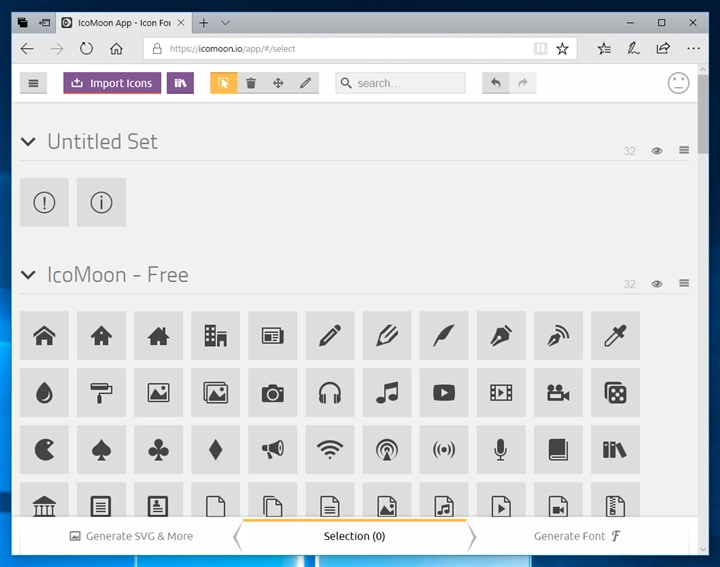The image size is (720, 567).
Task: Open the IcoMoon main hamburger menu
Action: pyautogui.click(x=34, y=83)
